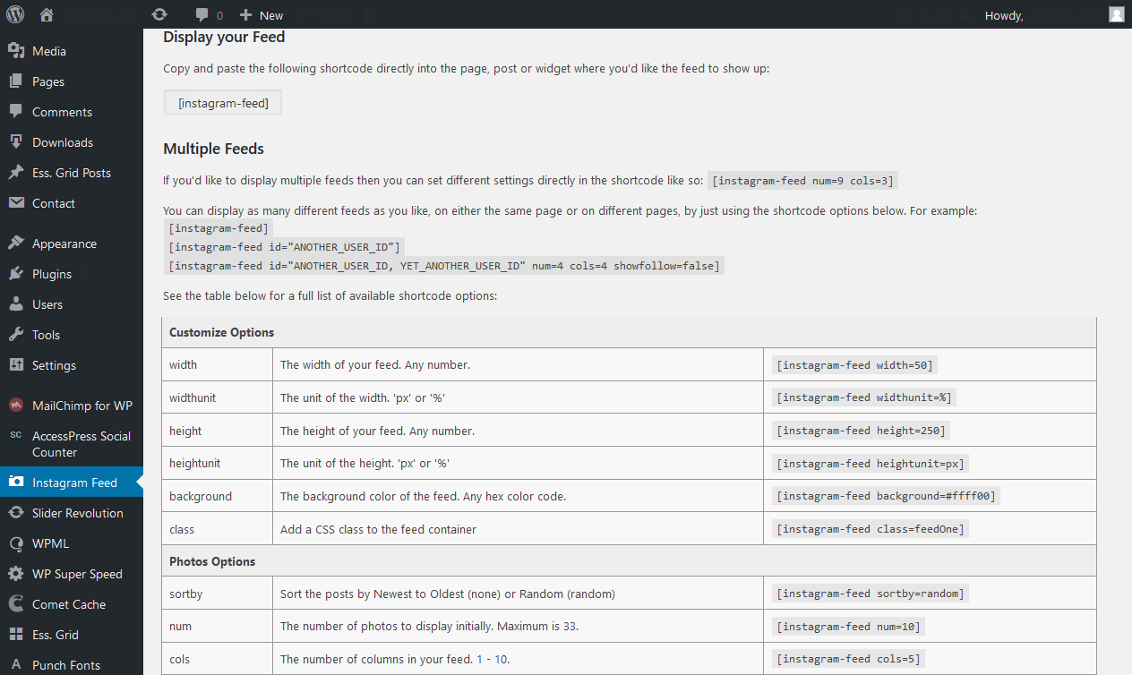The height and width of the screenshot is (675, 1132).
Task: Open the Pages menu item
Action: (x=48, y=82)
